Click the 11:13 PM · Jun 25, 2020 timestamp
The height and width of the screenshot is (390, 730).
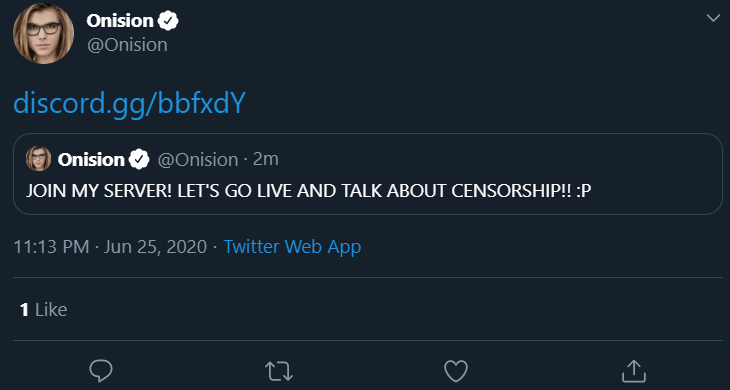point(110,246)
